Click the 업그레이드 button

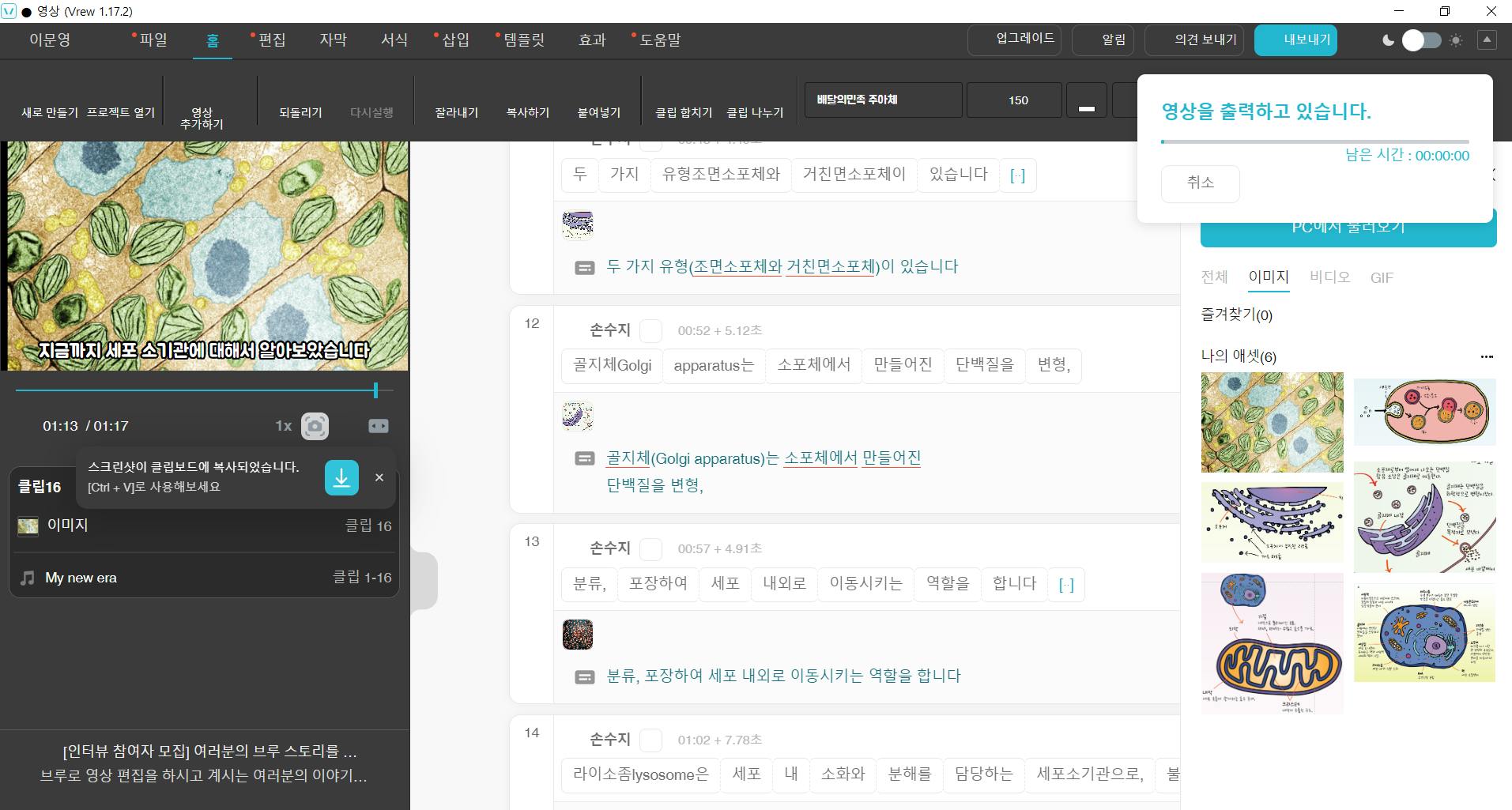(x=1016, y=40)
